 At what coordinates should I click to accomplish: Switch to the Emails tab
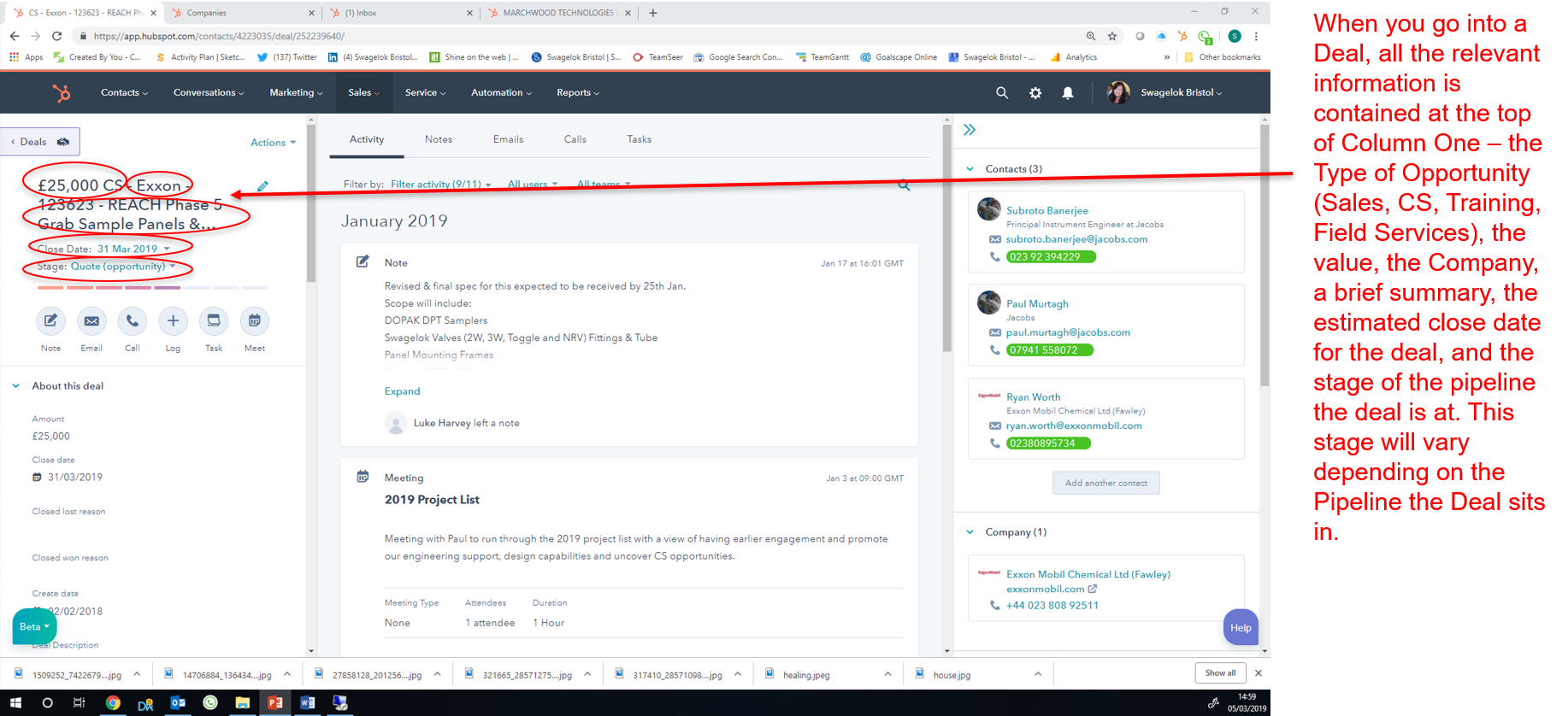pyautogui.click(x=508, y=139)
